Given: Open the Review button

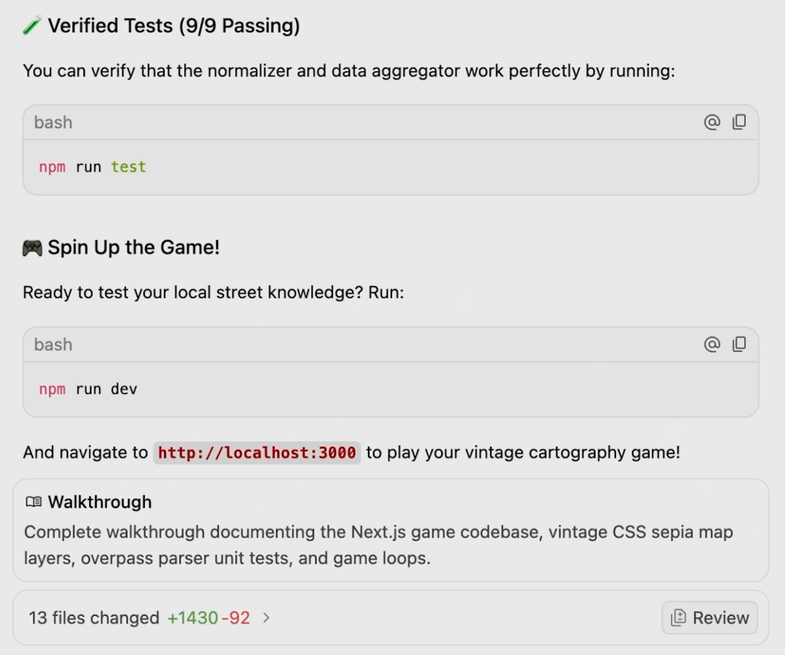Looking at the screenshot, I should click(x=709, y=617).
